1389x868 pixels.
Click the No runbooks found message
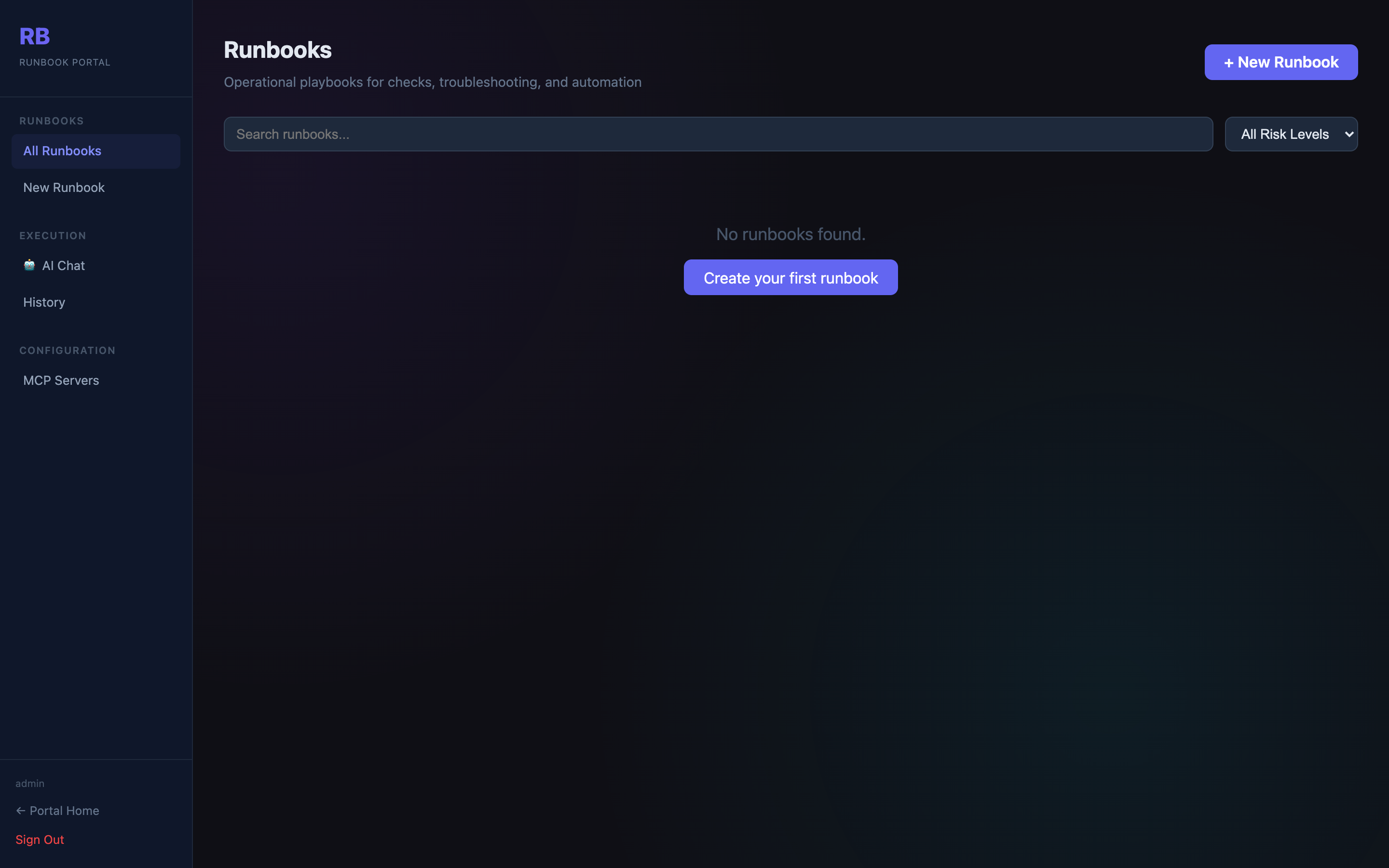(790, 234)
